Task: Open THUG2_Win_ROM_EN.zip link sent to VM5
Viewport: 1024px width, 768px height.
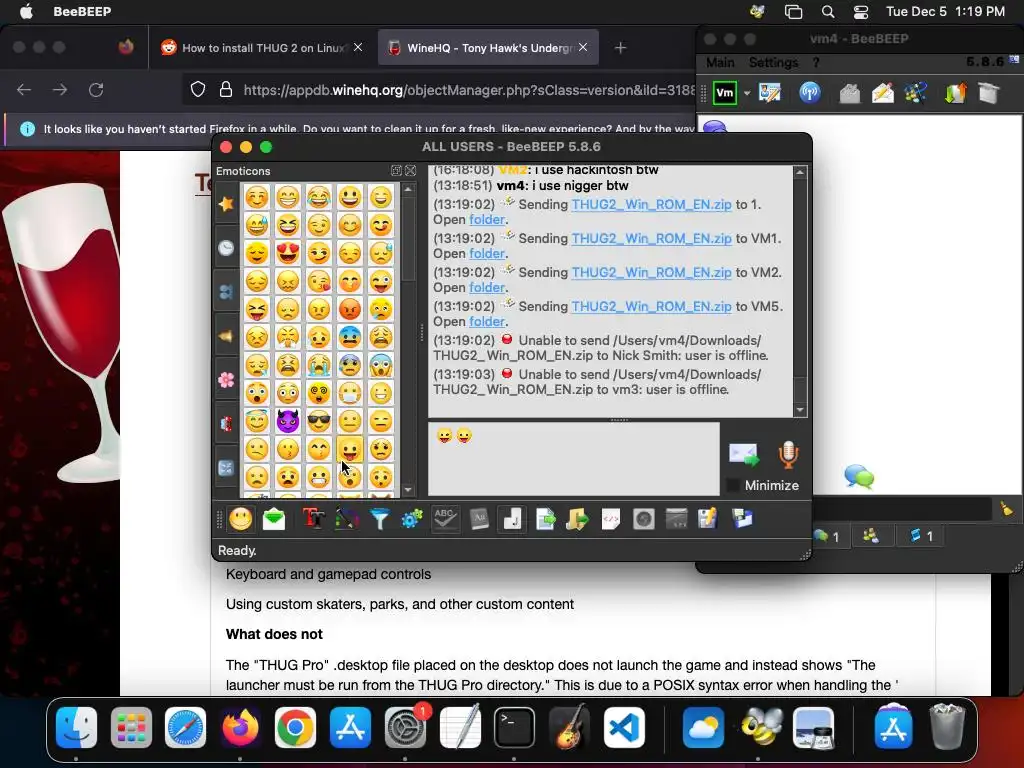Action: click(x=651, y=306)
